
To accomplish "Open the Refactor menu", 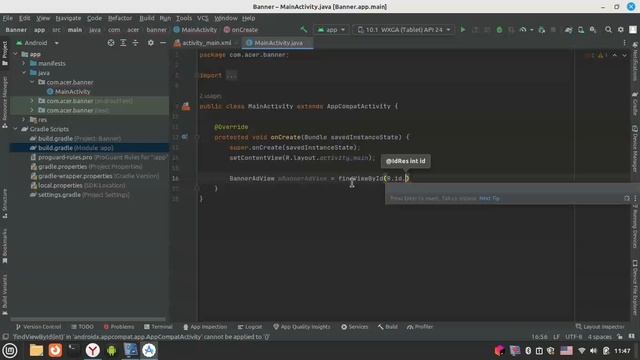I will coord(120,18).
